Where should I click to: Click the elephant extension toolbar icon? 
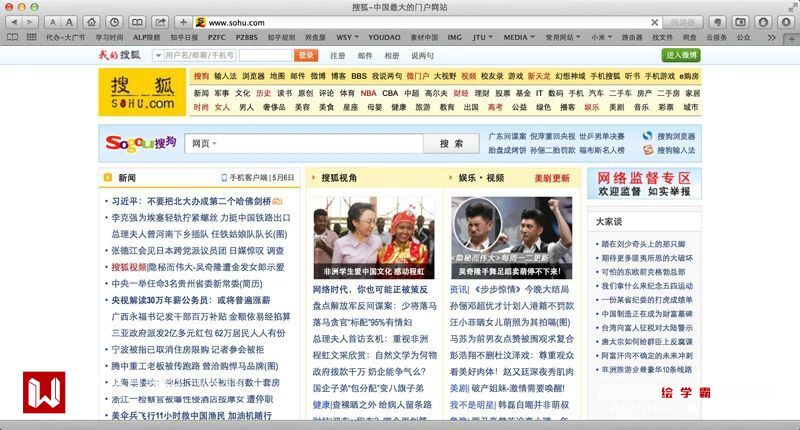coord(717,22)
